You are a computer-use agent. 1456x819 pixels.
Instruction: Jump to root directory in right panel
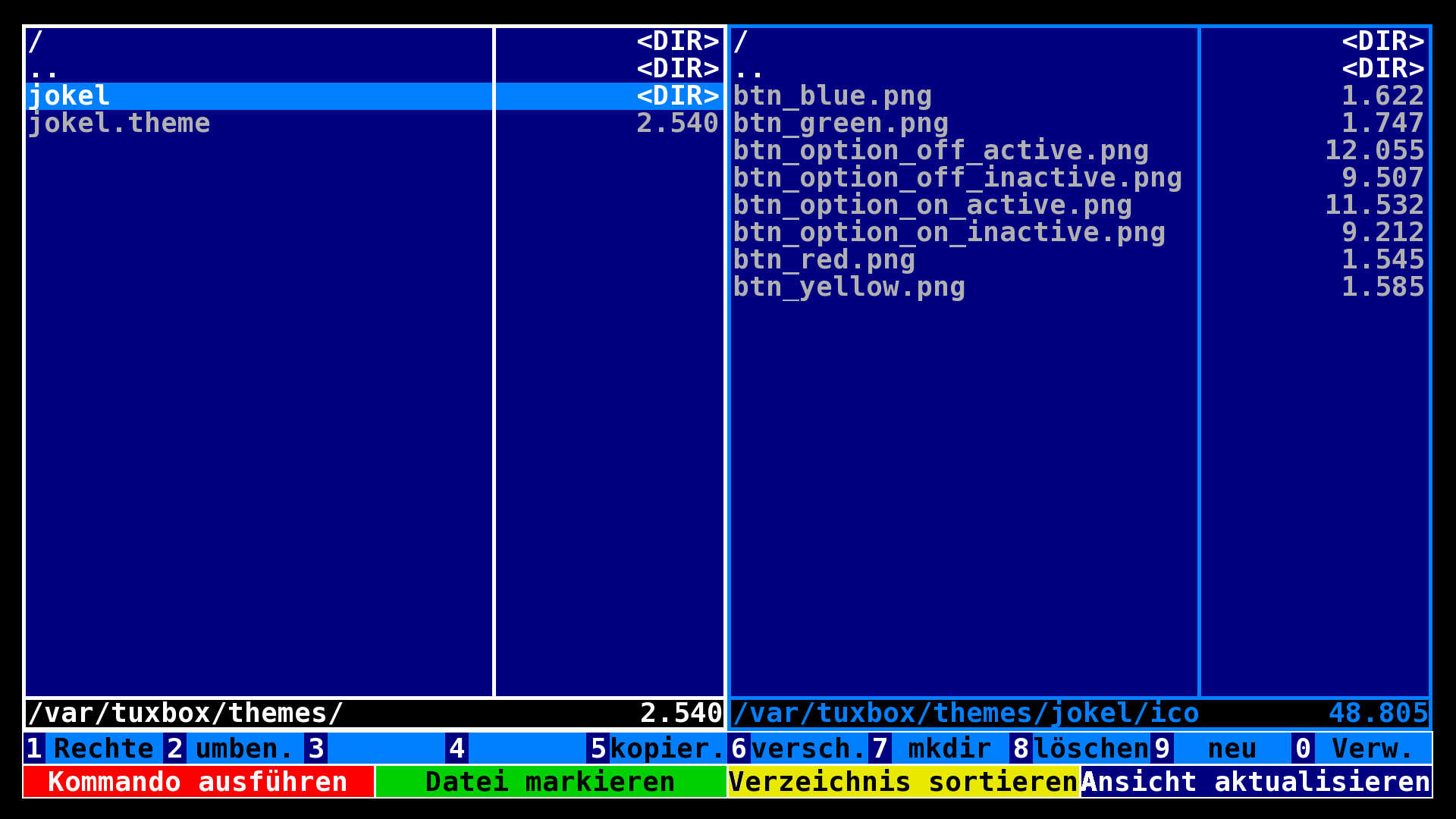(x=742, y=42)
